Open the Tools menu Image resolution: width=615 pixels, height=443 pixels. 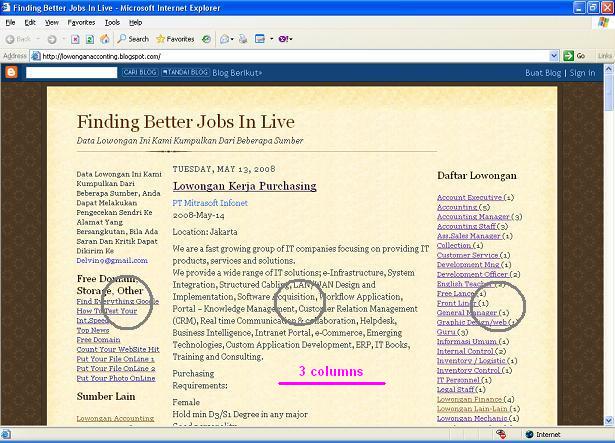(x=112, y=23)
